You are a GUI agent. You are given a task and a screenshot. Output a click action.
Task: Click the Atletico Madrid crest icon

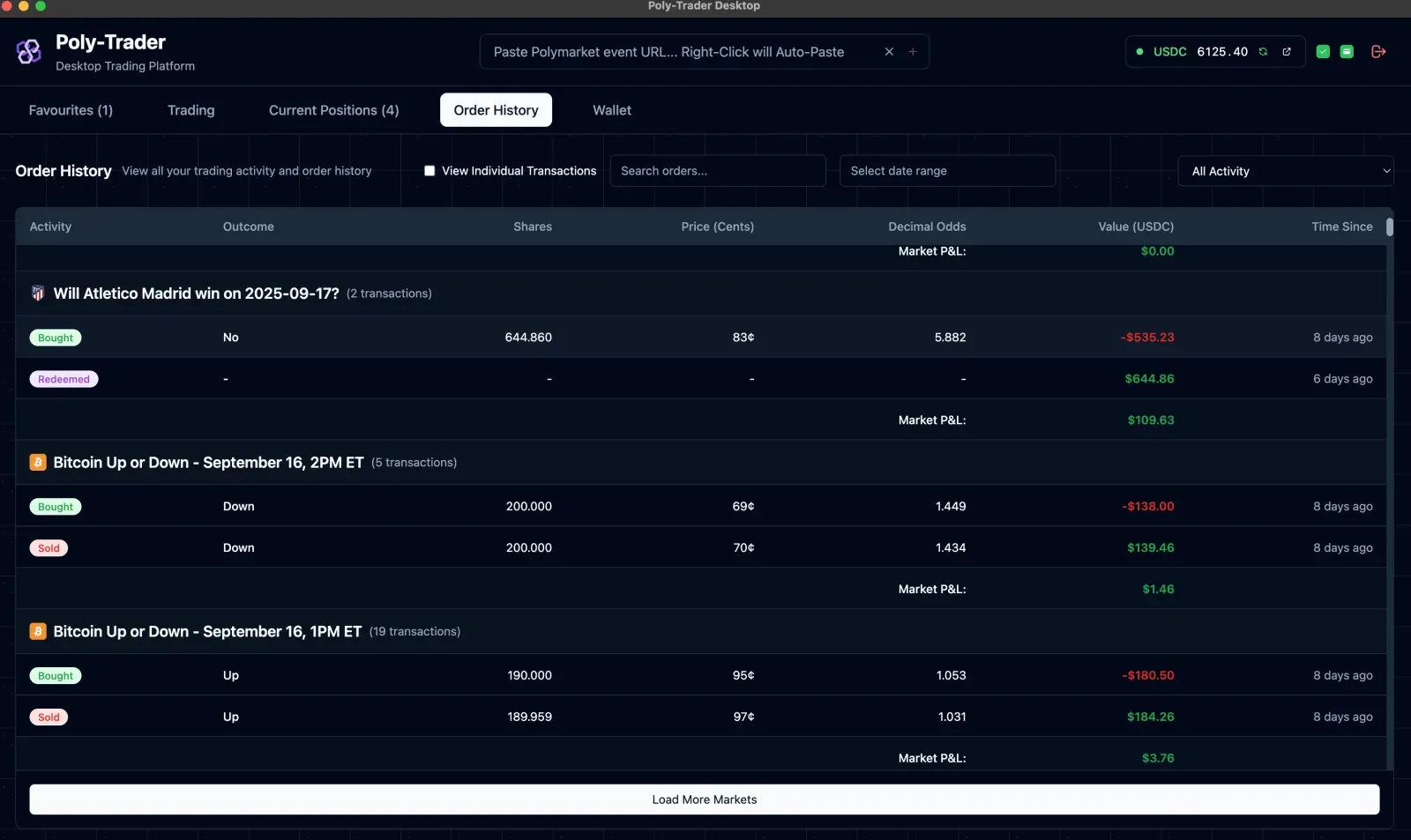click(x=38, y=294)
